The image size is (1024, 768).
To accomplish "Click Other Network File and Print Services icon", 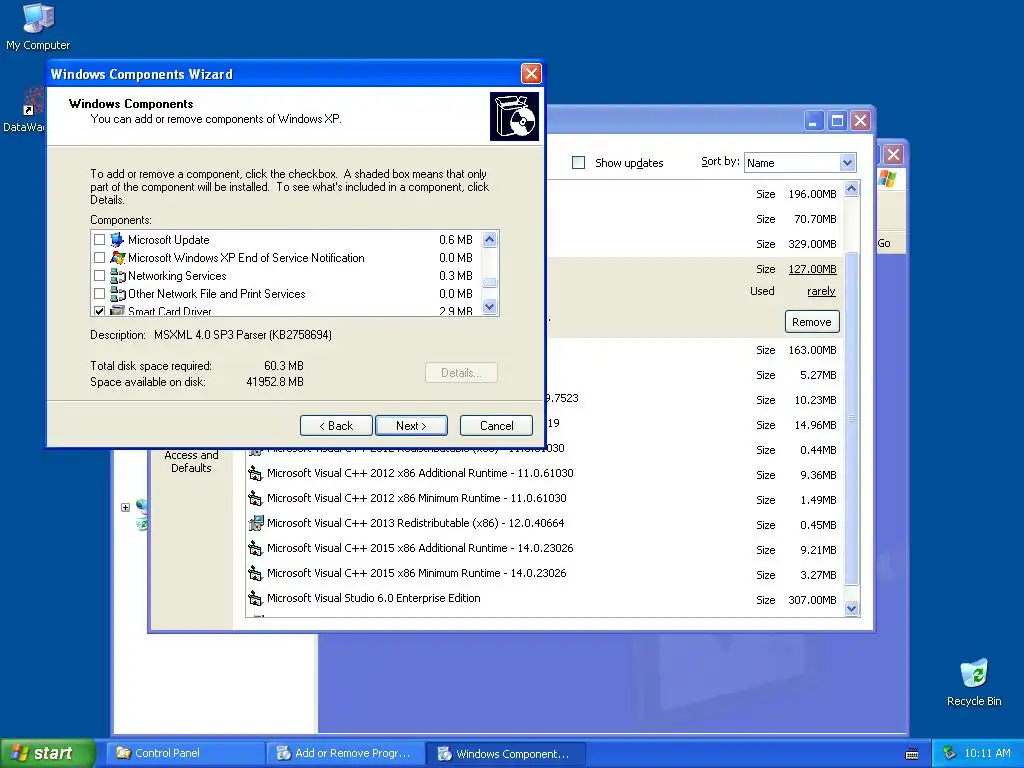I will pos(118,294).
